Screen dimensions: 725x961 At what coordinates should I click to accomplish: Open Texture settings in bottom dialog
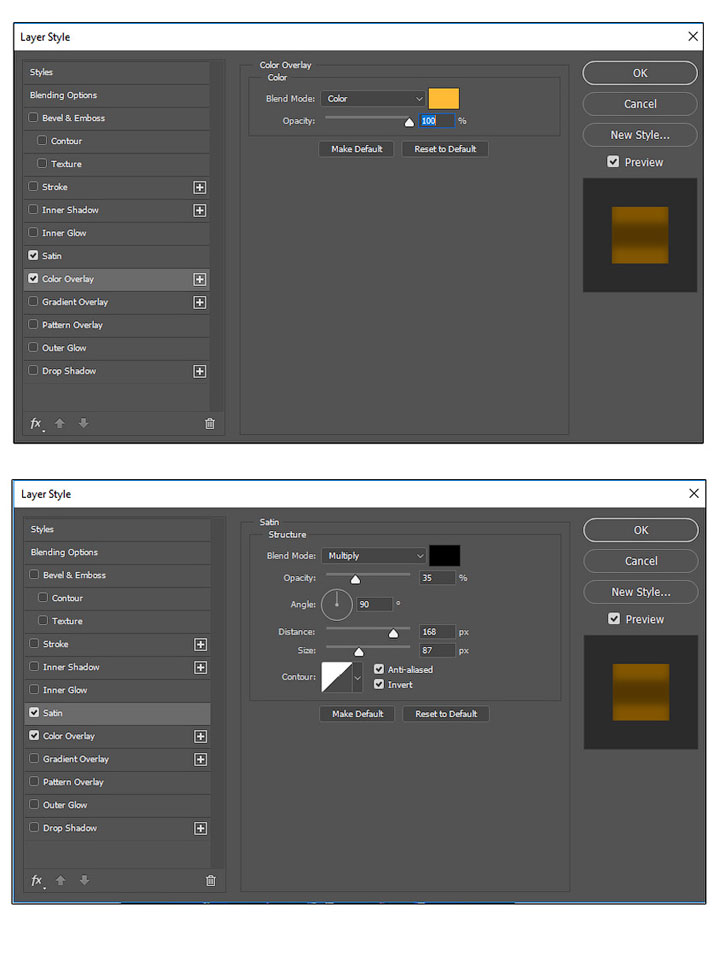(x=118, y=621)
